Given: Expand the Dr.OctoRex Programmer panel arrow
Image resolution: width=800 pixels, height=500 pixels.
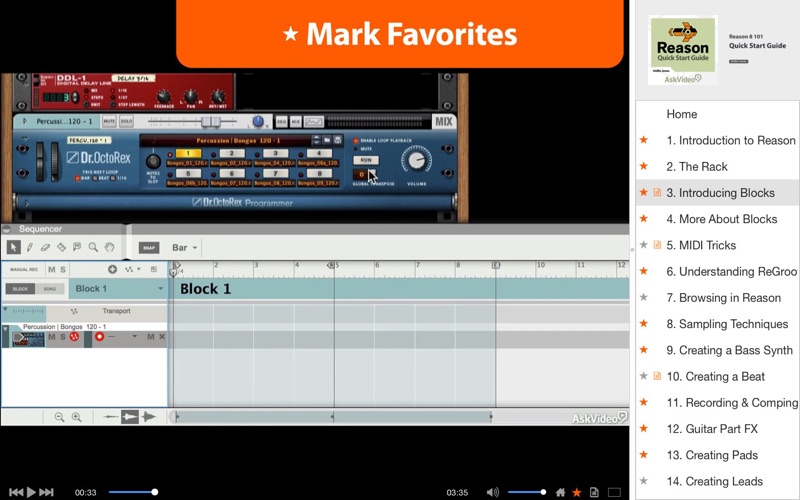Looking at the screenshot, I should [x=27, y=203].
